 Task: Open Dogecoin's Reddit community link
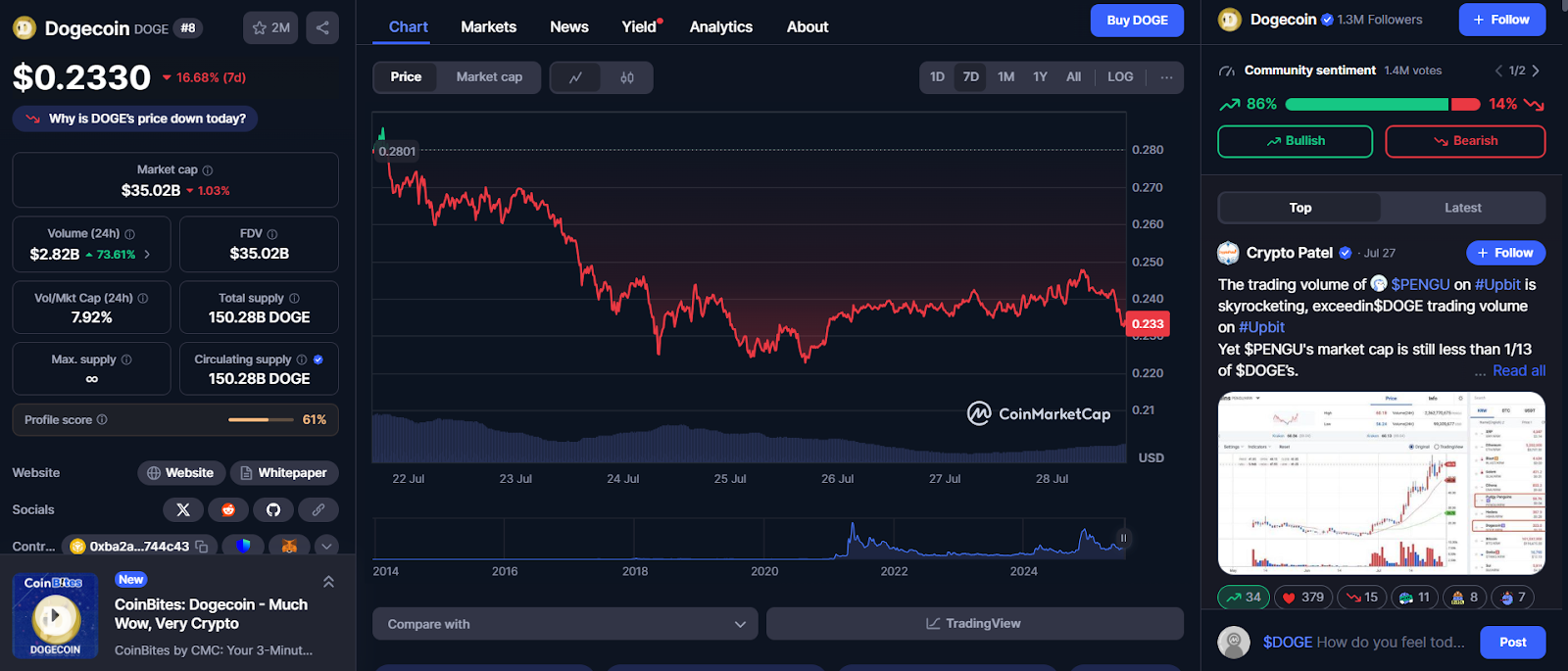point(228,509)
